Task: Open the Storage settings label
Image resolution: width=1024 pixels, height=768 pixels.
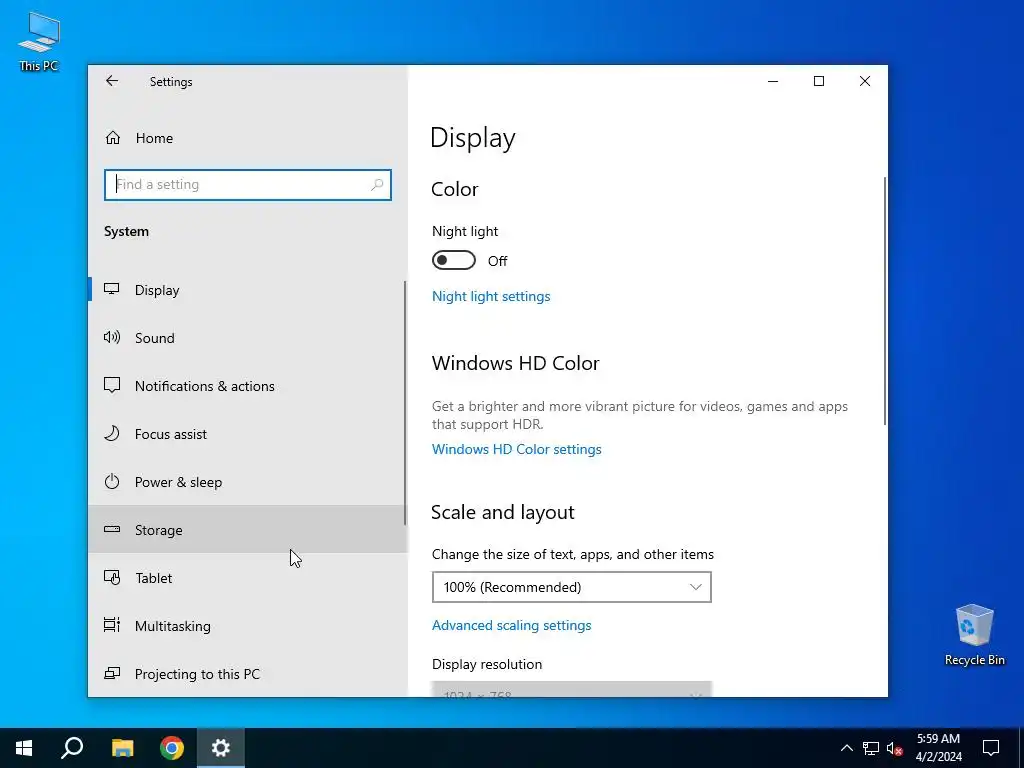Action: pos(159,530)
